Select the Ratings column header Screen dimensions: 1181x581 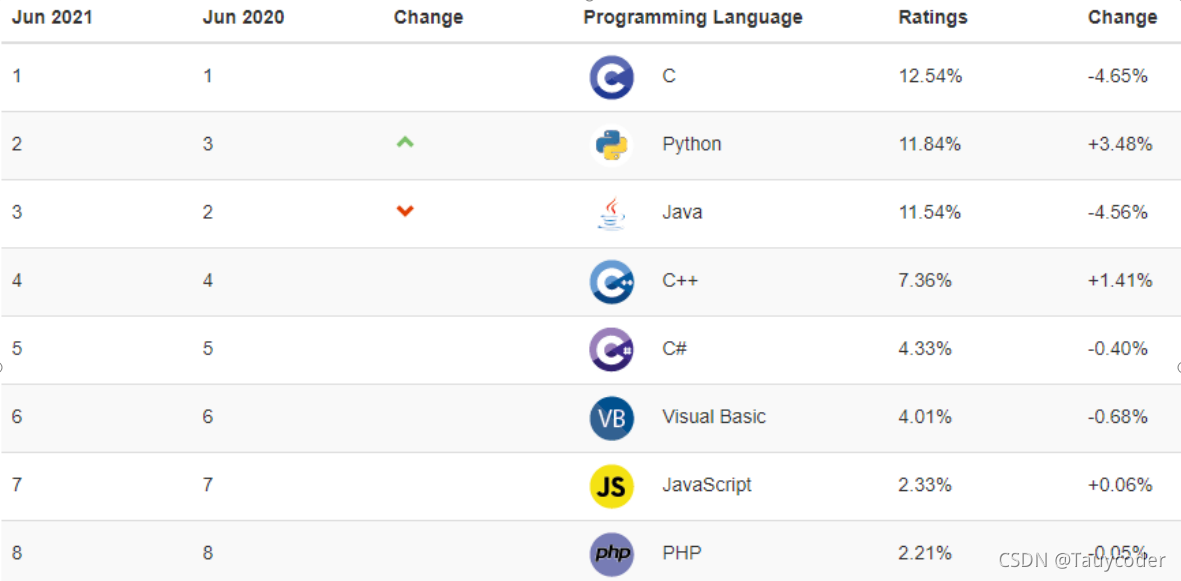[x=933, y=17]
